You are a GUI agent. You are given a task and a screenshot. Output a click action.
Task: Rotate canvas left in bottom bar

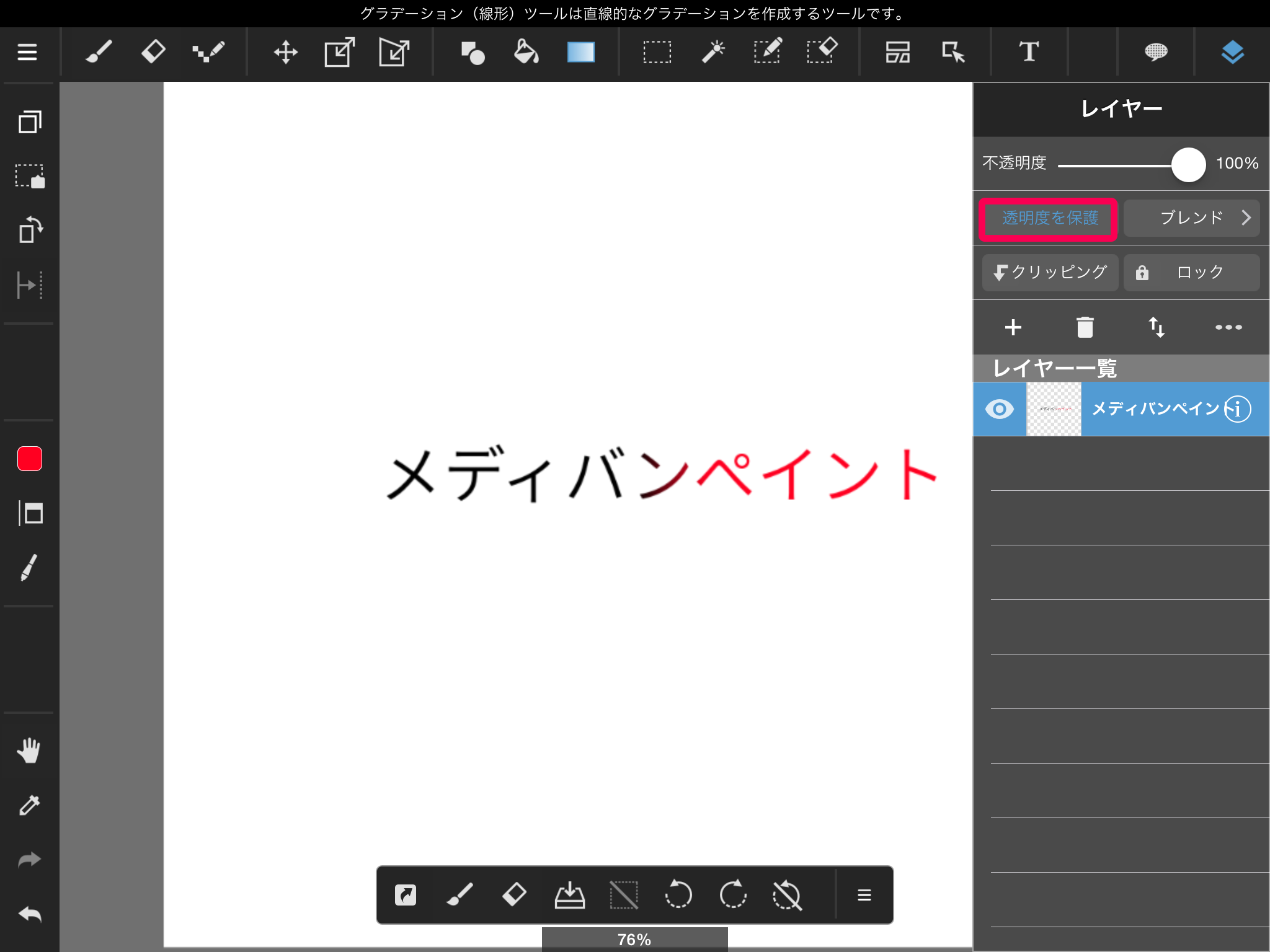tap(678, 895)
